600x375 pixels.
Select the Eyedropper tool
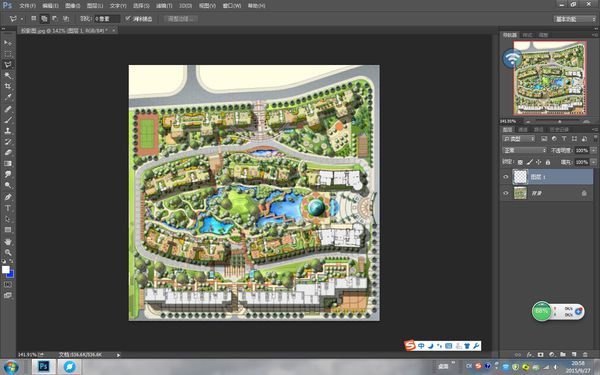pyautogui.click(x=8, y=97)
